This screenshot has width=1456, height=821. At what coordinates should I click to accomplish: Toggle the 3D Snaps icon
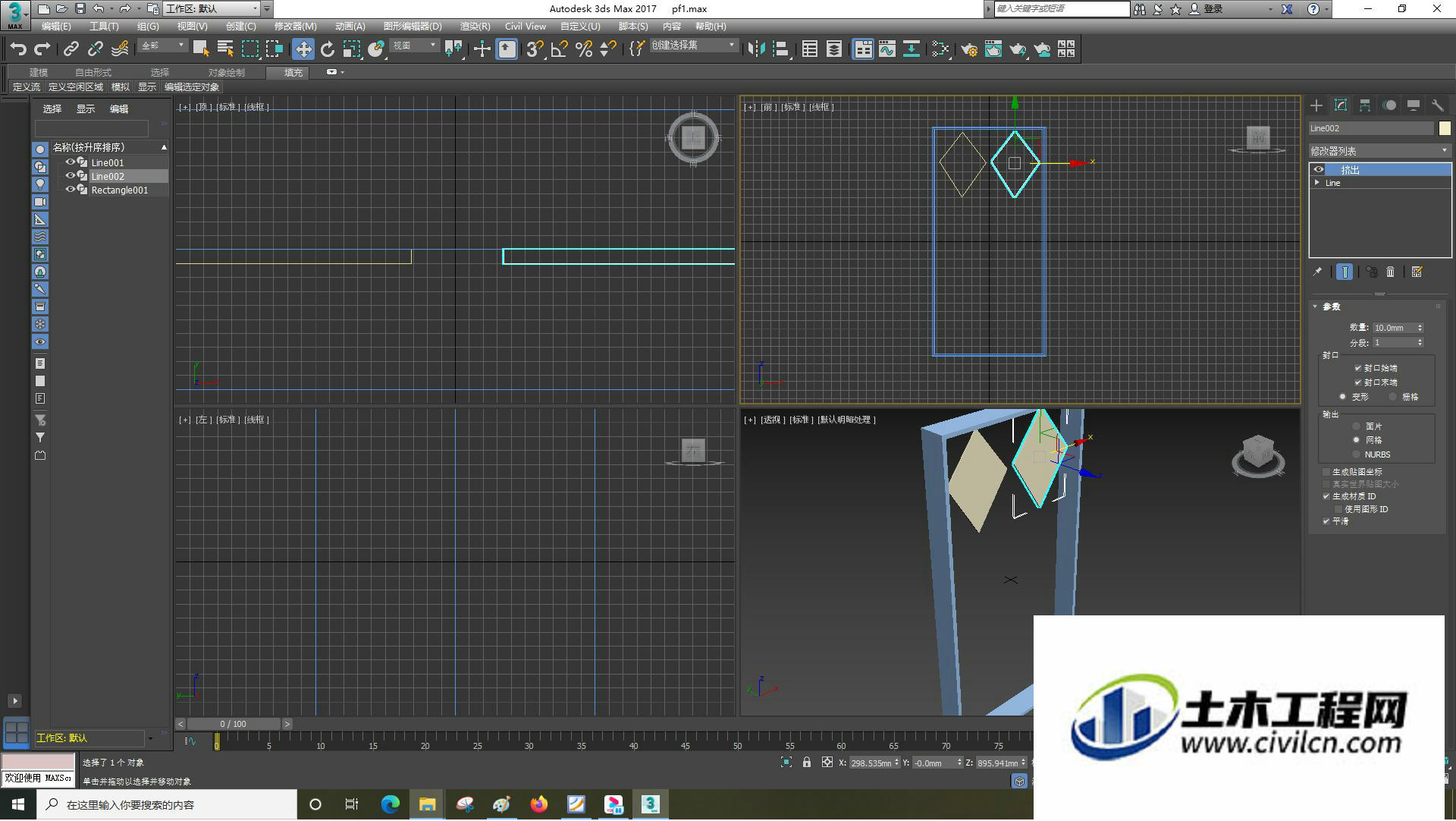535,49
